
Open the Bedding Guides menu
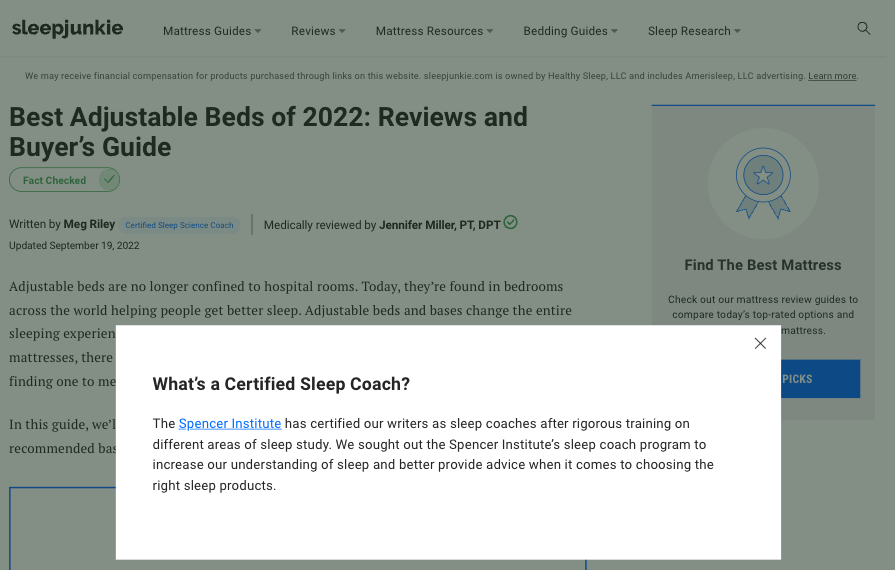tap(570, 31)
